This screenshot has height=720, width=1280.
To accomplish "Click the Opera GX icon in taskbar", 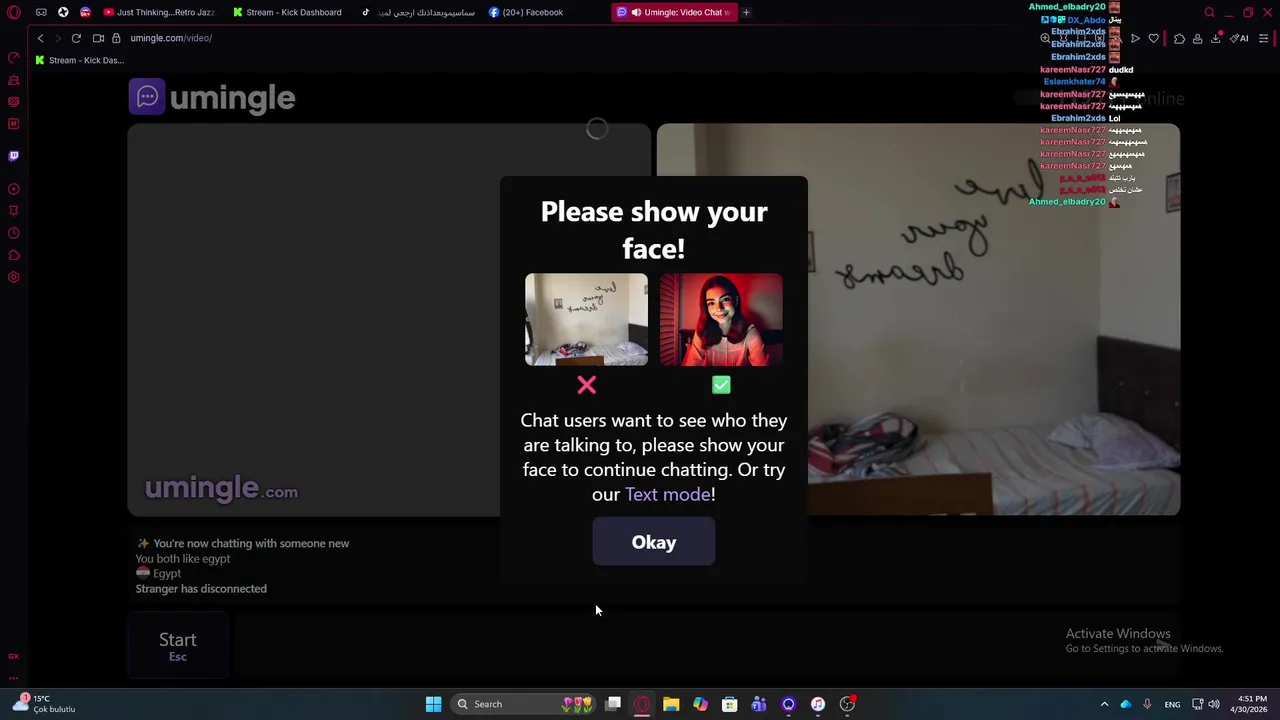I will 642,704.
